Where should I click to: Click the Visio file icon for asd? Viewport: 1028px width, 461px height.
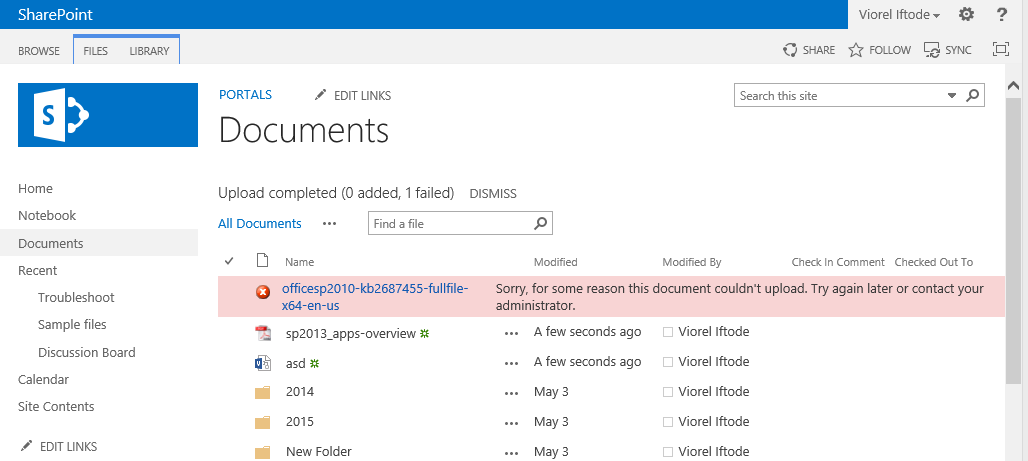[x=263, y=363]
